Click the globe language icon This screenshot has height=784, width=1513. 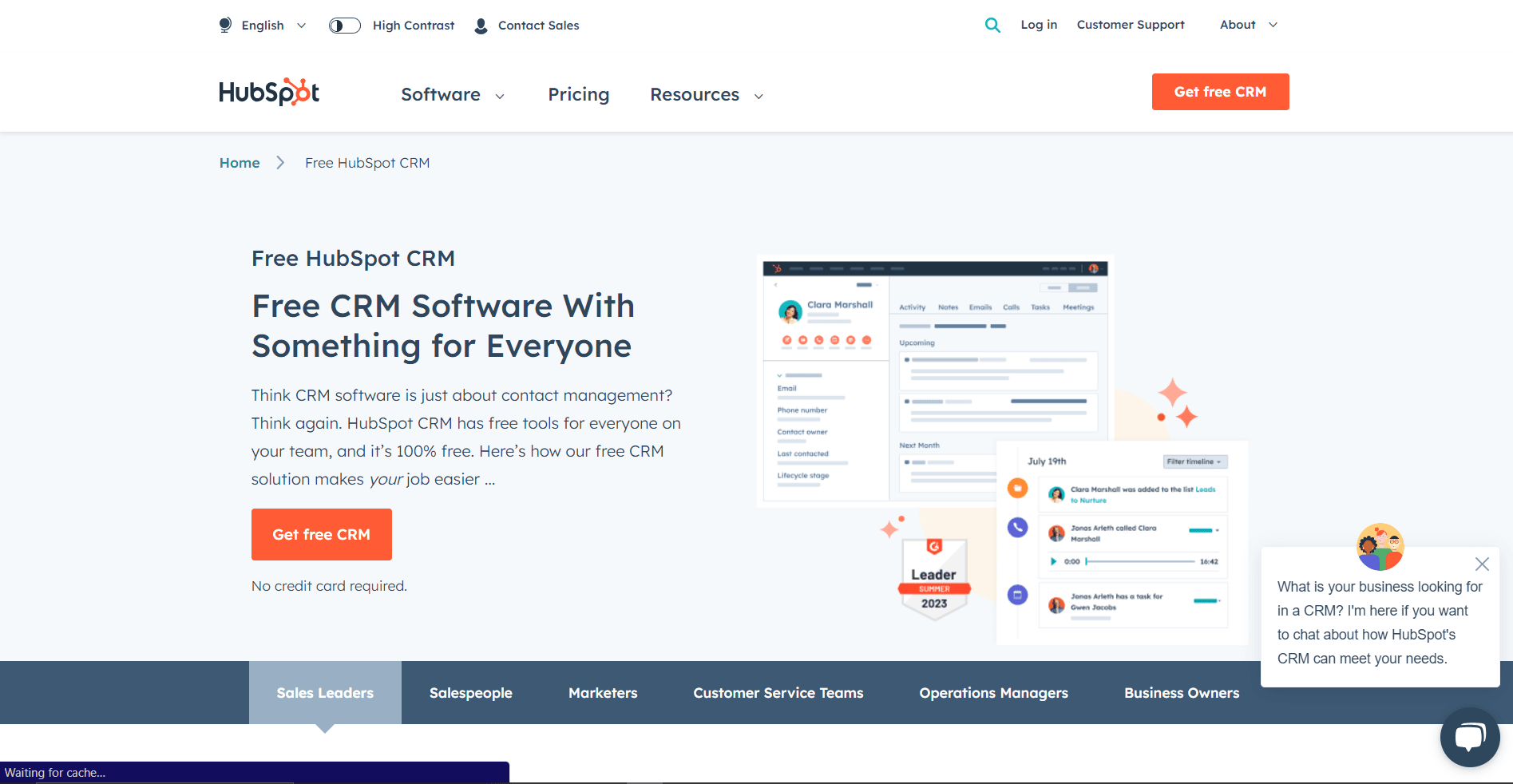225,25
